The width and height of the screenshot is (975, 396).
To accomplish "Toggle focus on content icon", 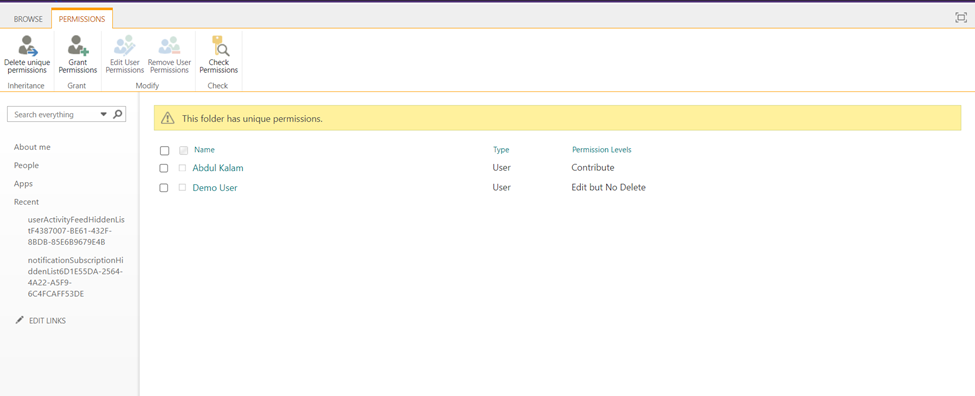I will 961,18.
